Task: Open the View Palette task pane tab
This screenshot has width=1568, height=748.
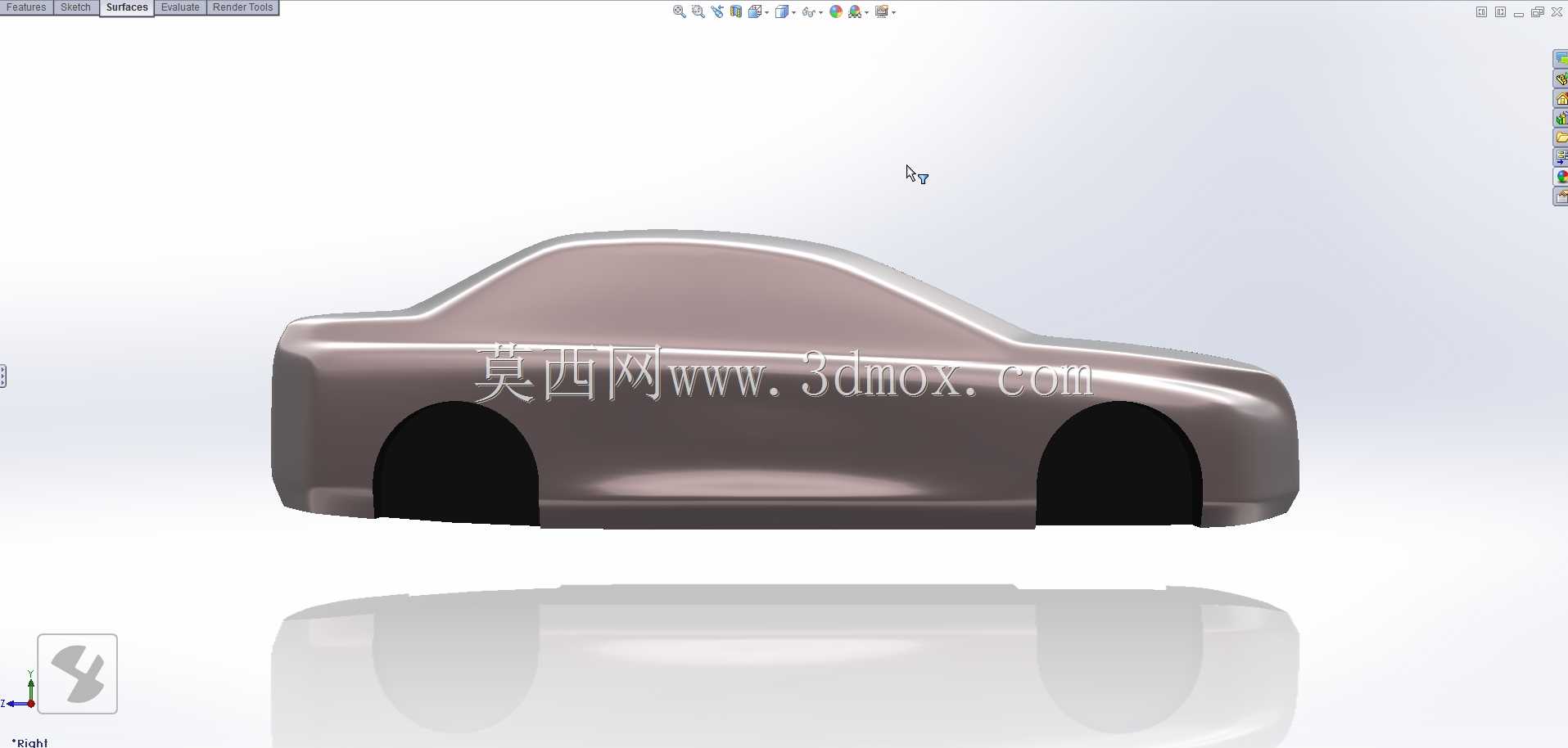Action: coord(1561,157)
